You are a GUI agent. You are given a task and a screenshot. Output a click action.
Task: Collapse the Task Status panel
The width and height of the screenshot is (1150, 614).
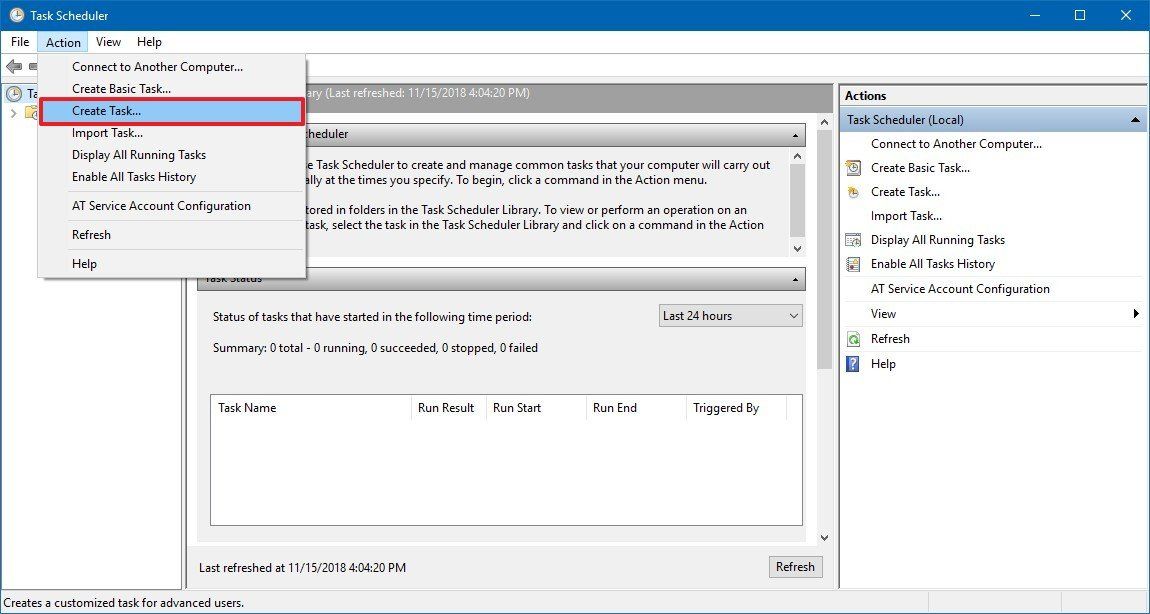tap(796, 278)
